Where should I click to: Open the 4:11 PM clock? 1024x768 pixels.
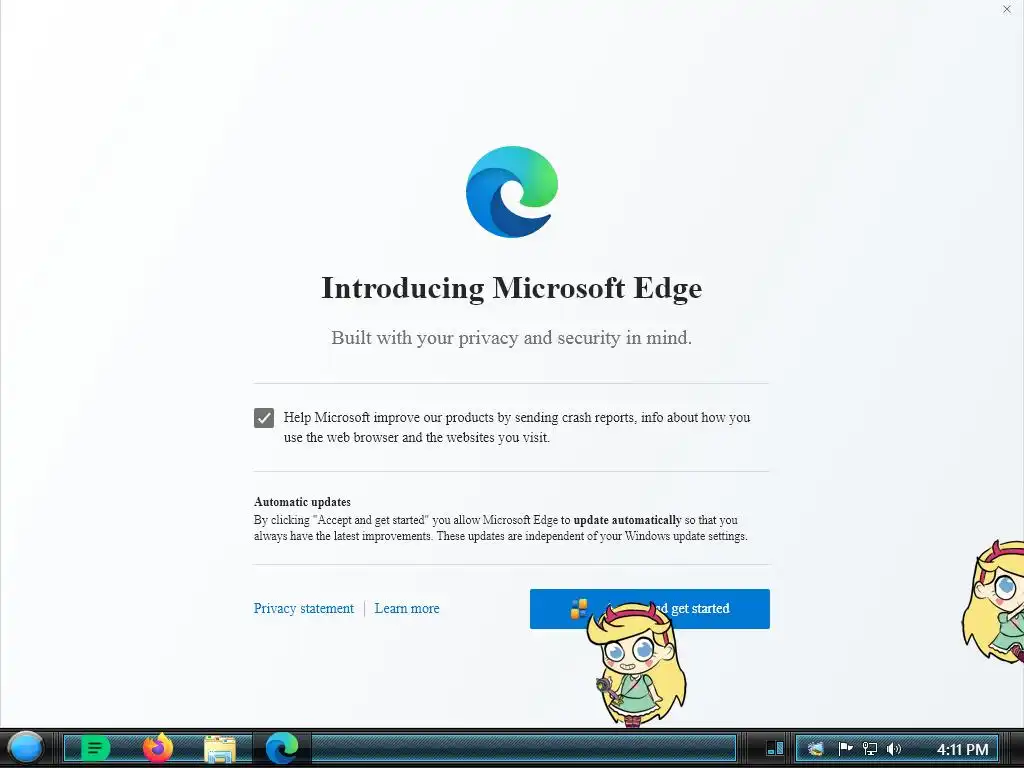963,750
